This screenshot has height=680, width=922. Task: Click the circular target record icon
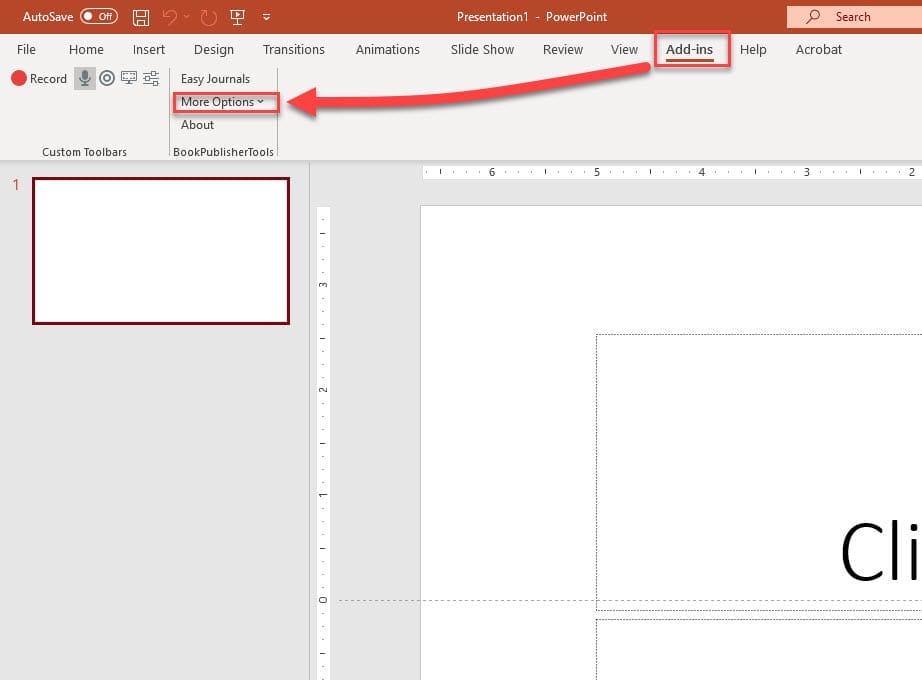pyautogui.click(x=107, y=78)
